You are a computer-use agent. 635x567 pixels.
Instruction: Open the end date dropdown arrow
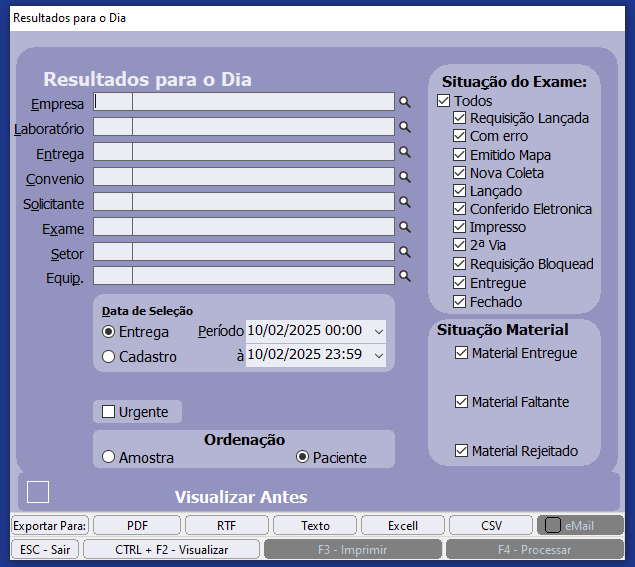tap(377, 355)
